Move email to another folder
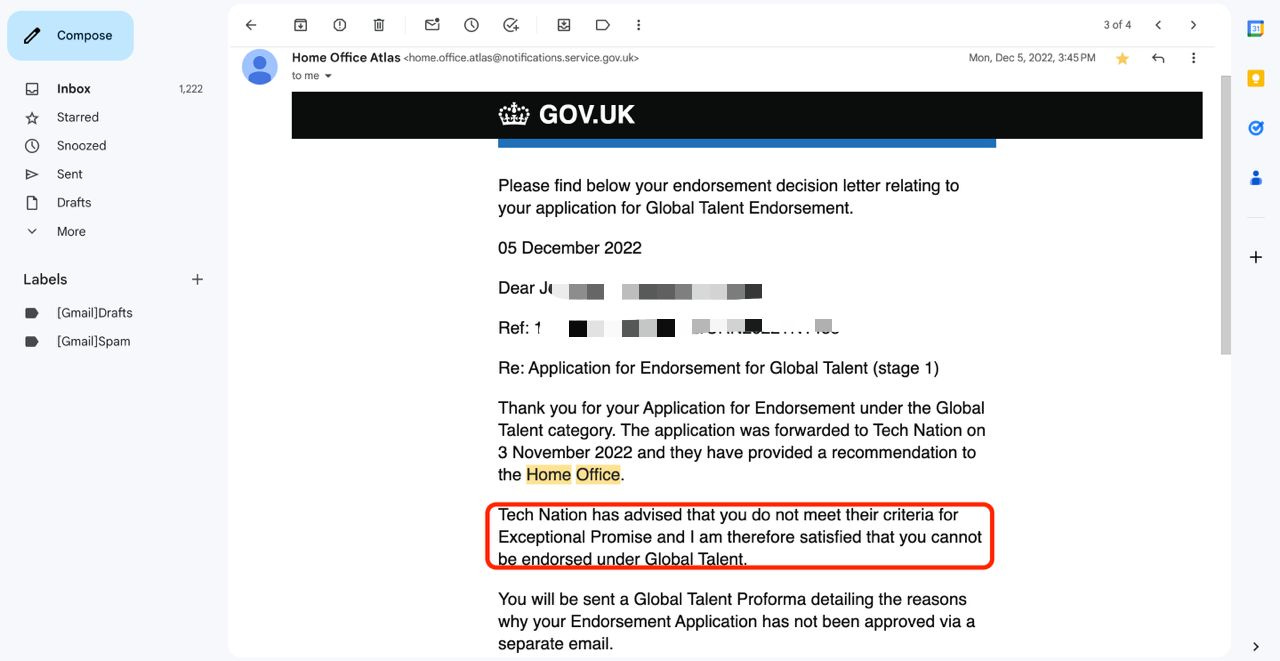Screen dimensions: 1280x661 [x=564, y=25]
